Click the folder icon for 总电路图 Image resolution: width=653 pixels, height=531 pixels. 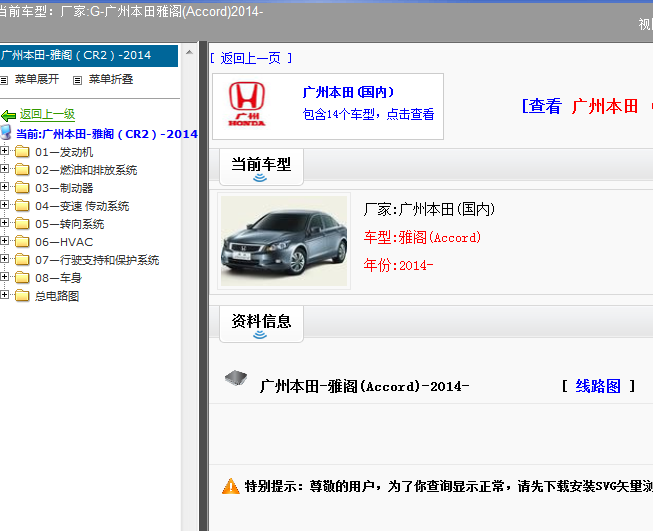22,296
